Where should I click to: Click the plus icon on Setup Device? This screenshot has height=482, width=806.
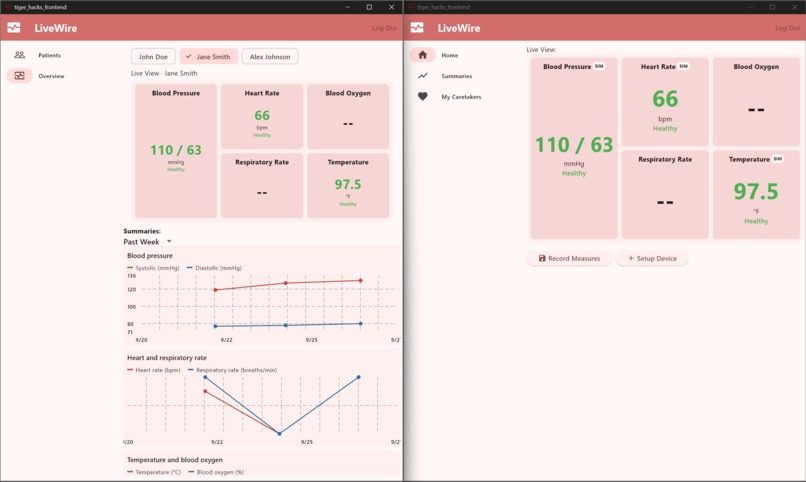click(x=631, y=258)
